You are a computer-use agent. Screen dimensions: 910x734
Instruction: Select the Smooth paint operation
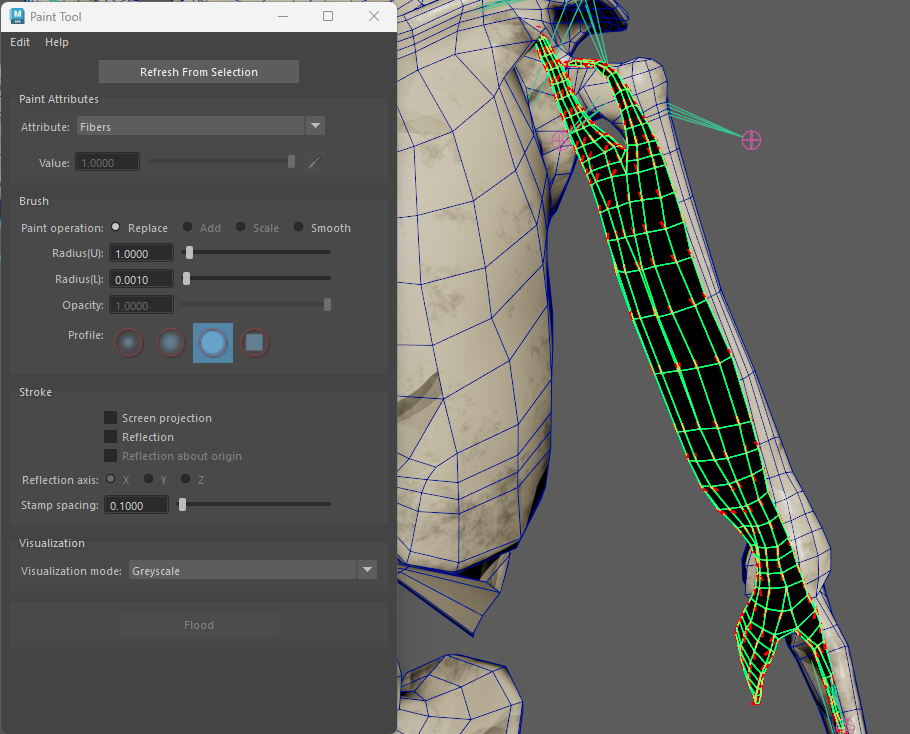297,228
